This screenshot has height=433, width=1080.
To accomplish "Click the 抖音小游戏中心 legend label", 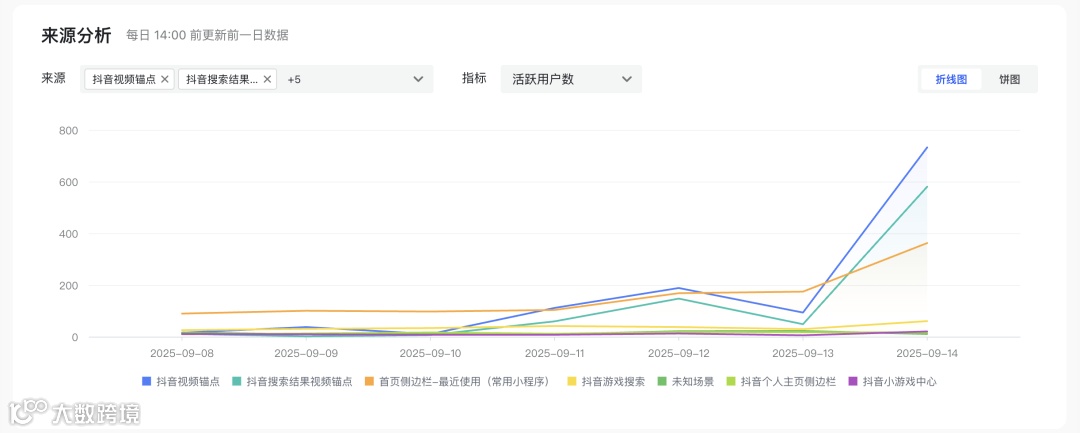I will [x=900, y=381].
